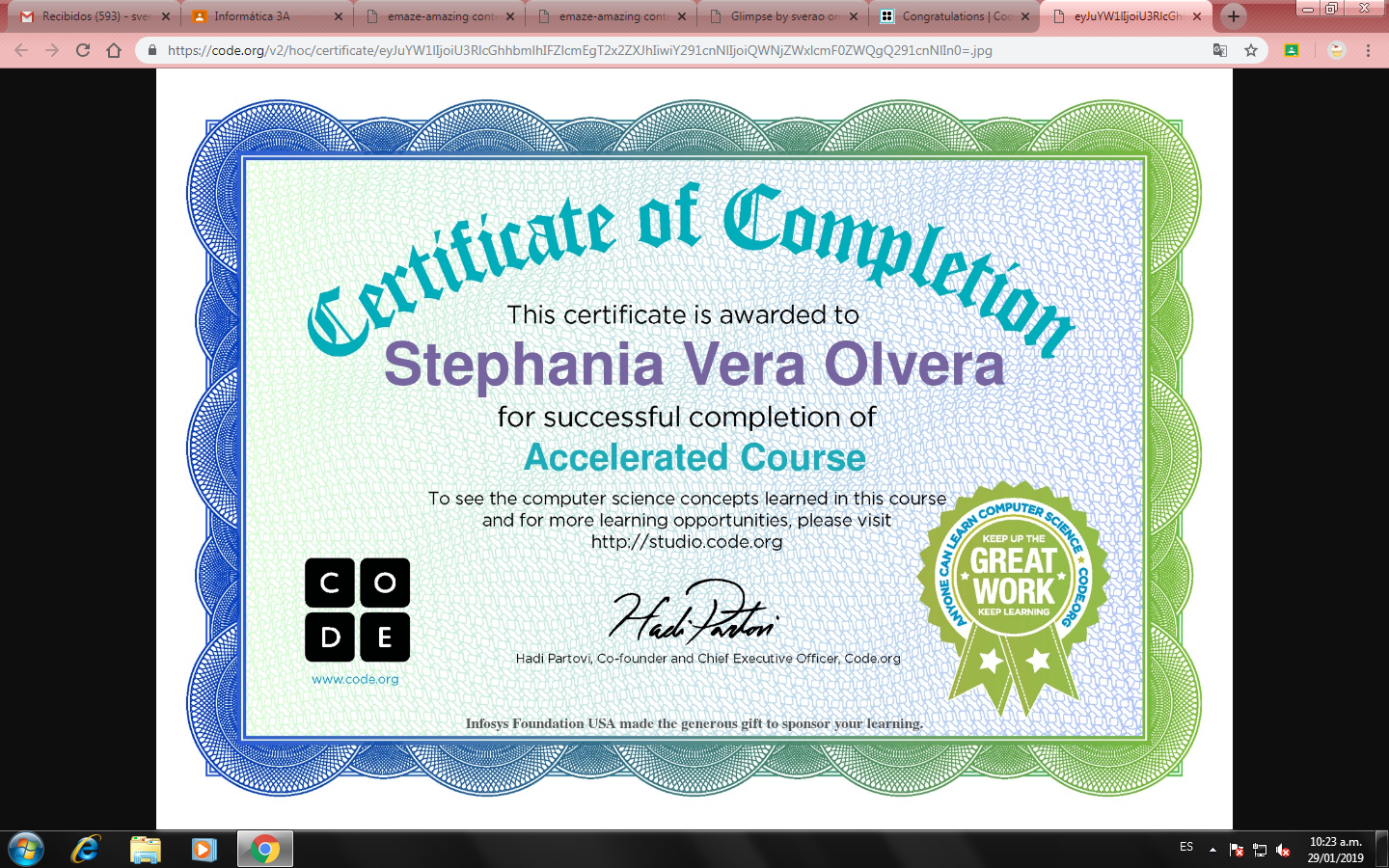Click the Accelerated Course title text
Screen dimensions: 1389x868
point(694,457)
